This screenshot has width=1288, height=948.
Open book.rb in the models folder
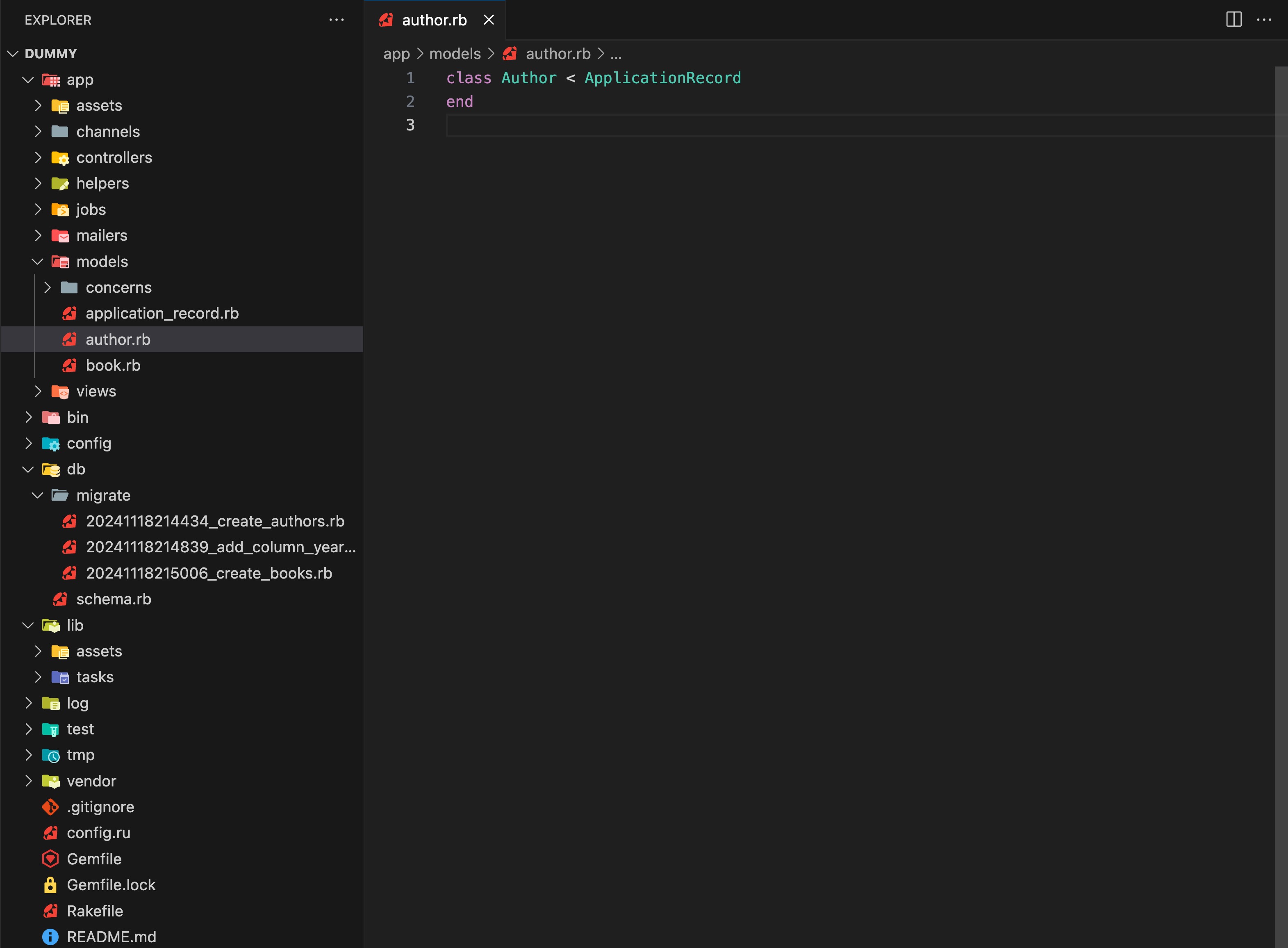(113, 365)
